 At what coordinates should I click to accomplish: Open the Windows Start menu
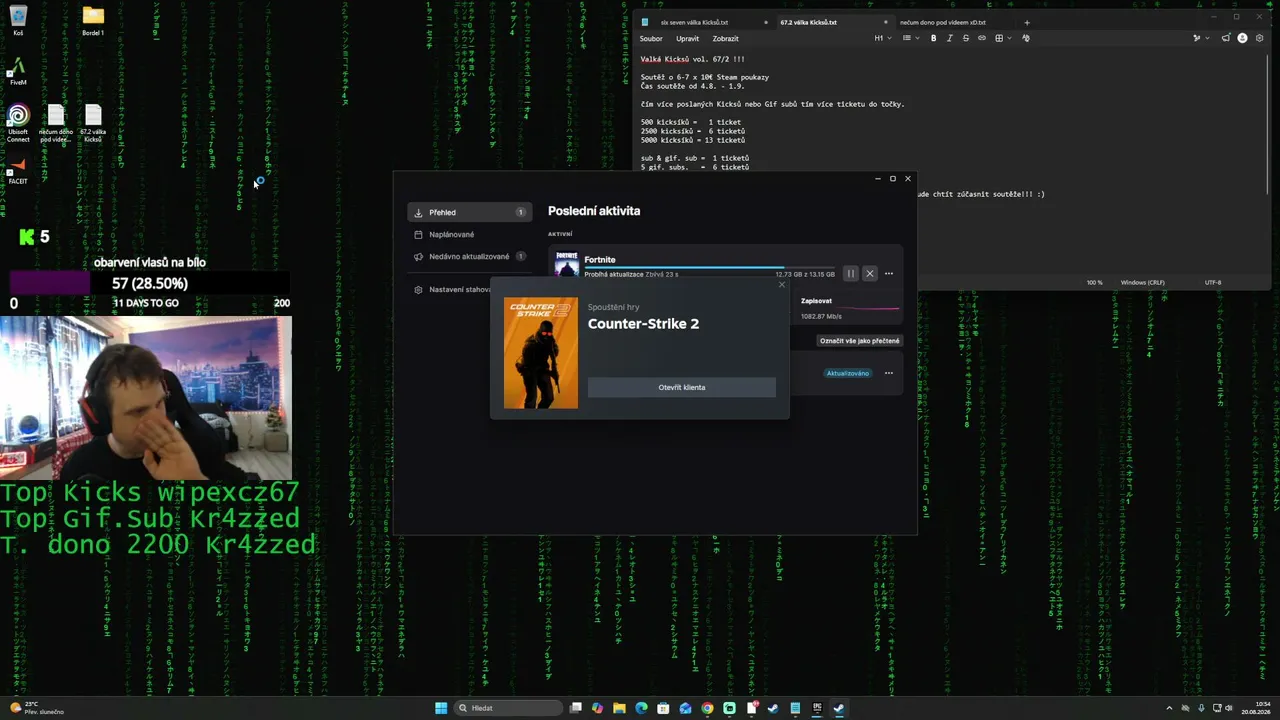[x=441, y=708]
